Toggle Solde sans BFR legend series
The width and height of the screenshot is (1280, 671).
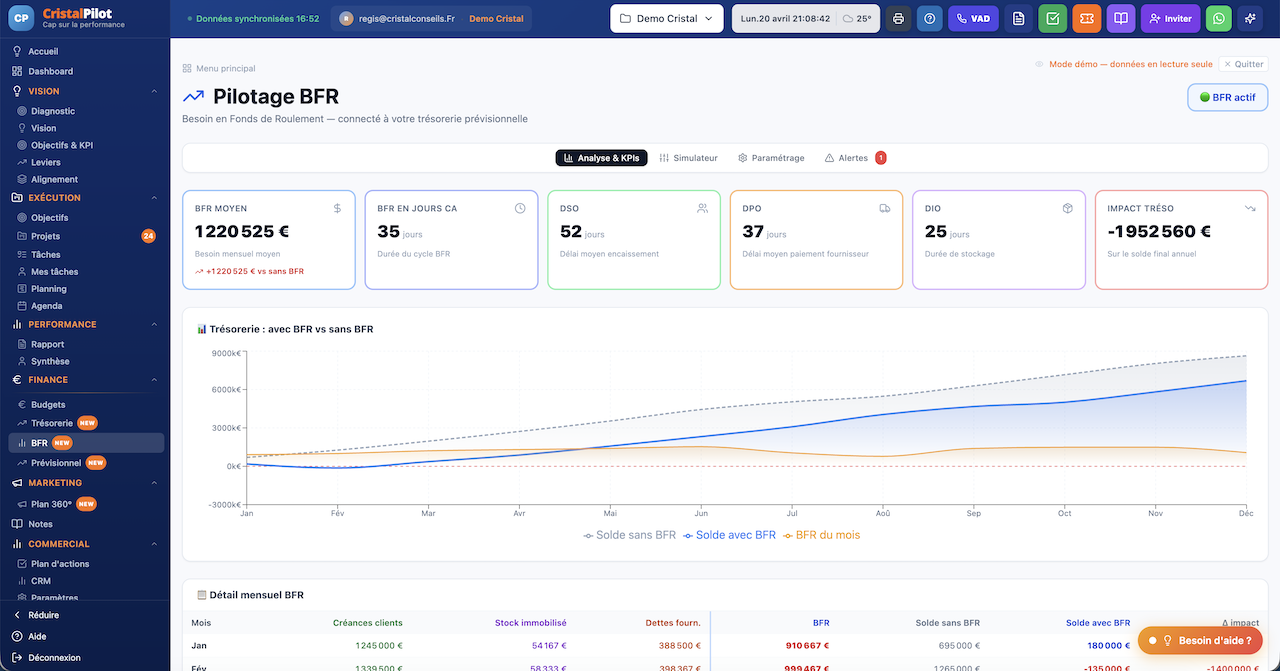coord(630,535)
